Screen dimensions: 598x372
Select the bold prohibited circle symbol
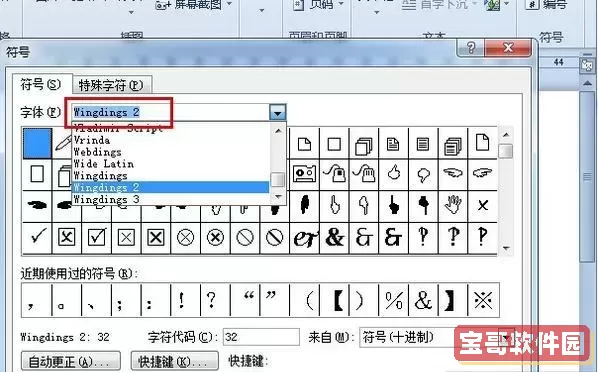coord(275,237)
